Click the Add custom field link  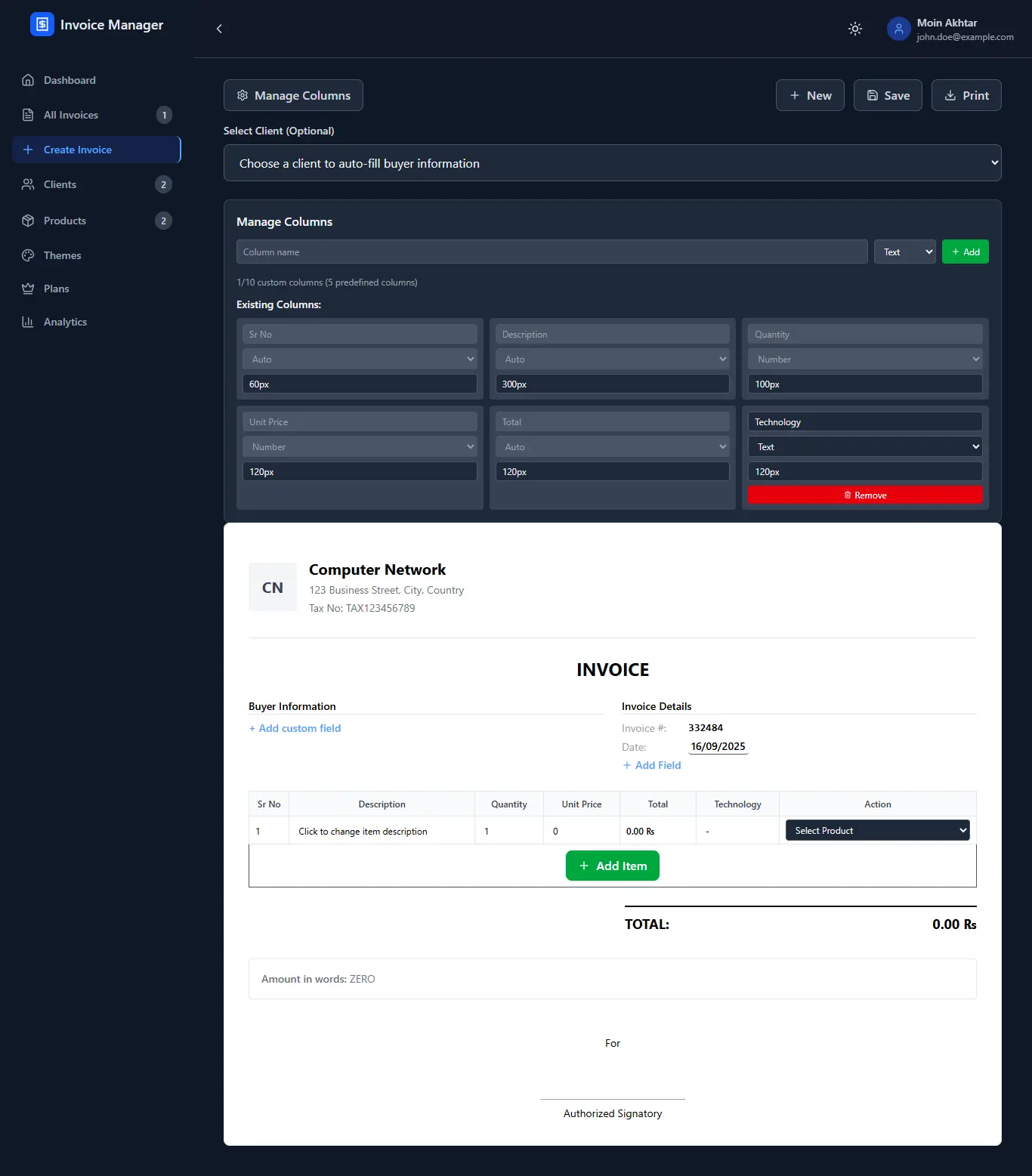pos(295,728)
